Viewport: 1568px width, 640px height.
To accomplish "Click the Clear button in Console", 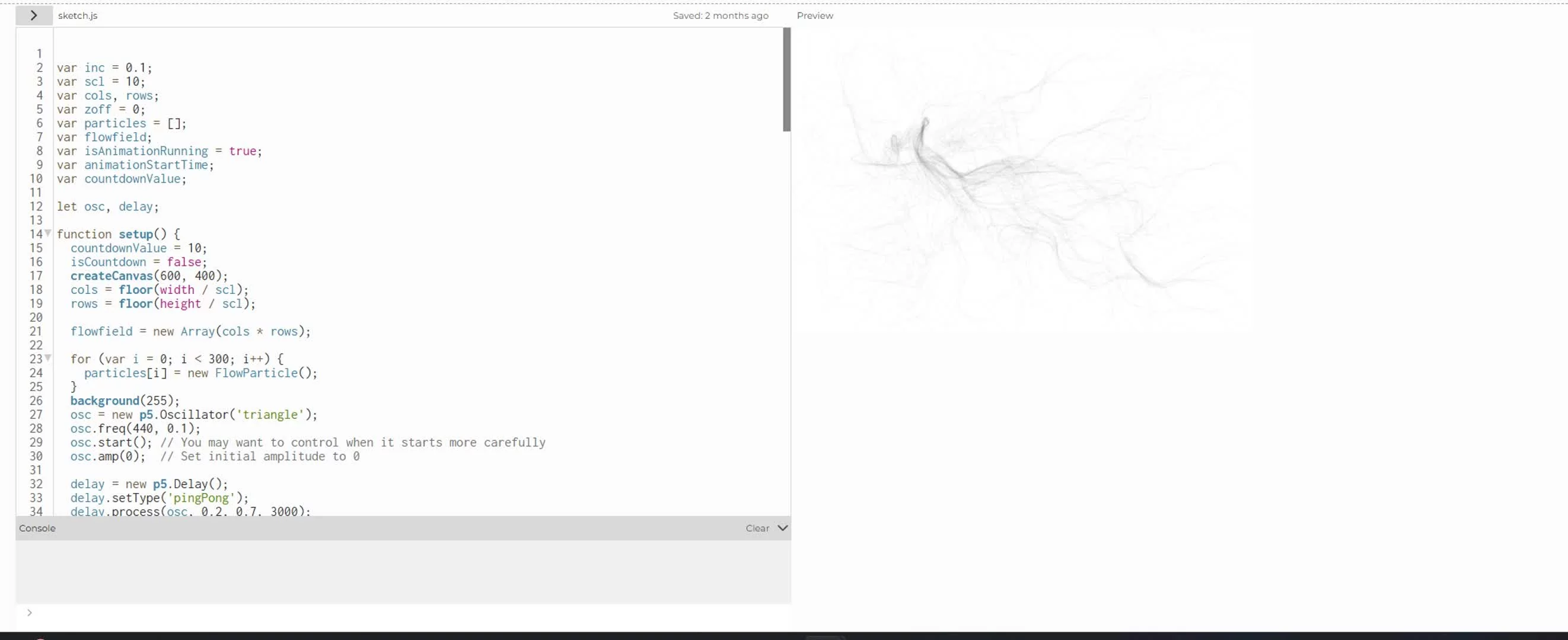I will pyautogui.click(x=756, y=528).
